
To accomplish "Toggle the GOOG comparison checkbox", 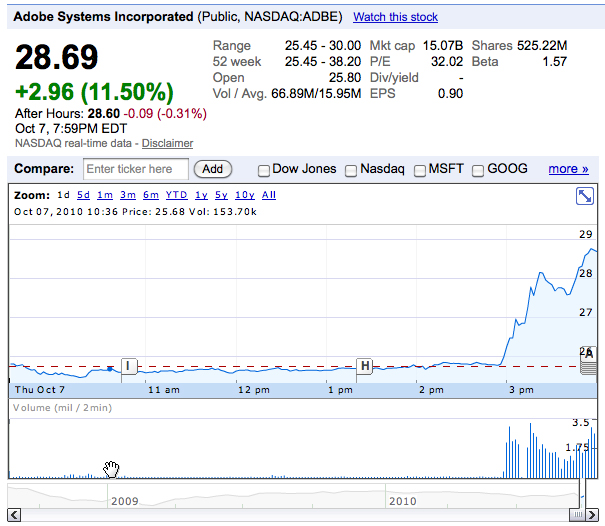I will point(478,171).
